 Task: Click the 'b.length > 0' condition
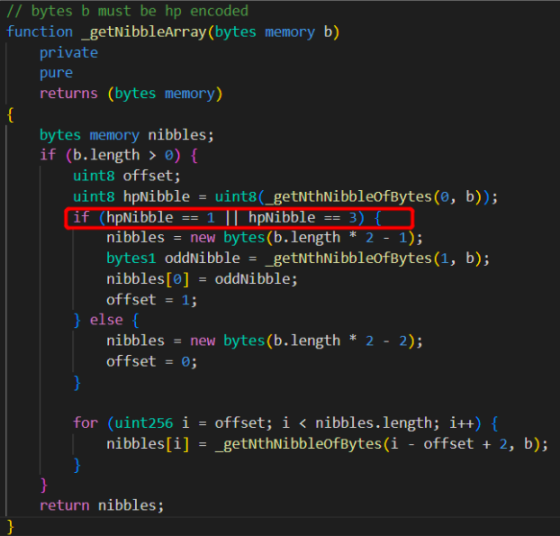point(123,156)
